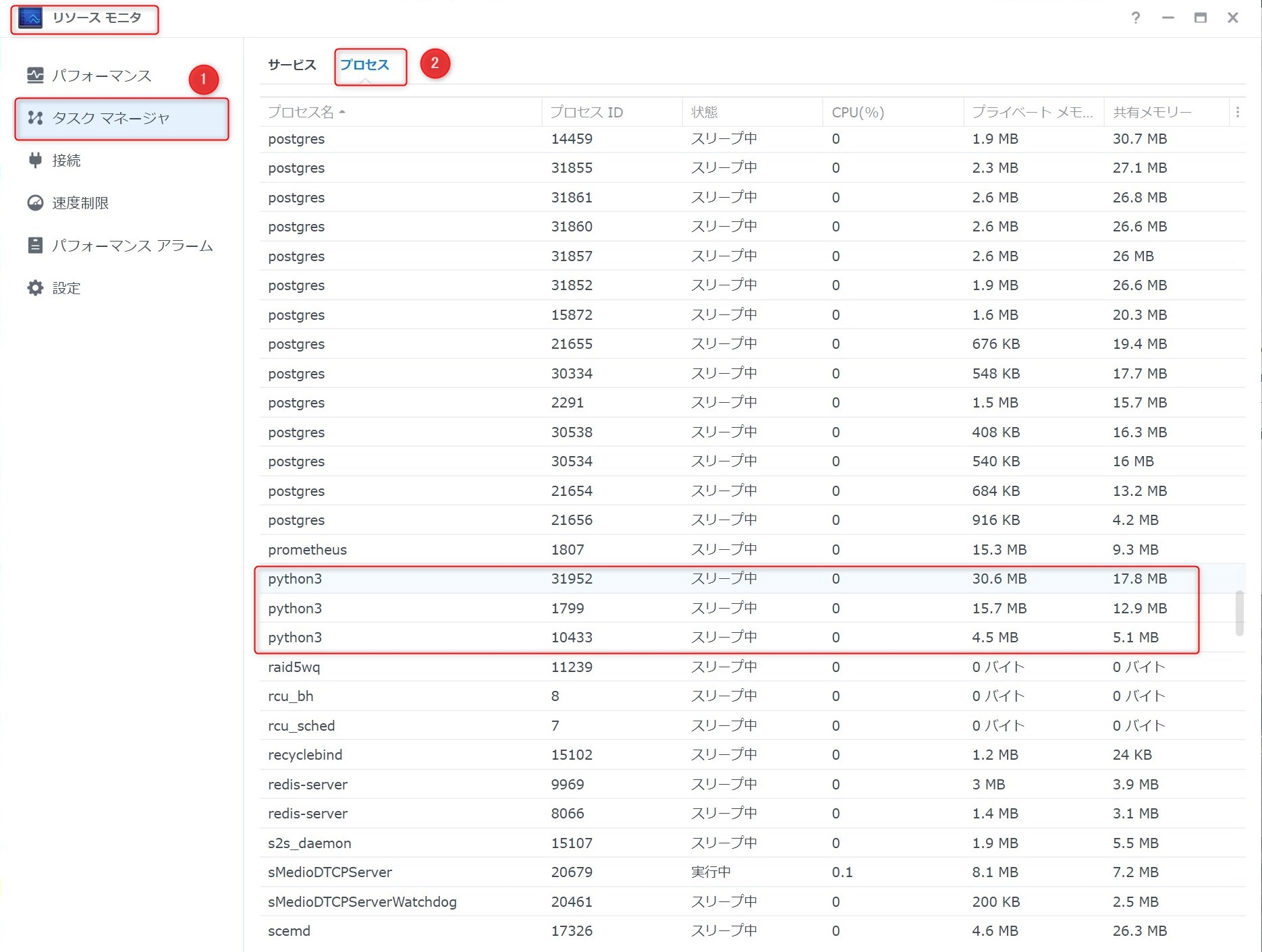
Task: Maximize the Resource Monitor window
Action: [x=1200, y=18]
